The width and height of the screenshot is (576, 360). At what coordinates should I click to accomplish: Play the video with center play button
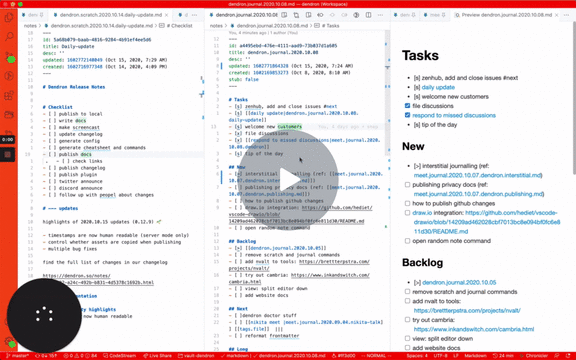[x=288, y=179]
